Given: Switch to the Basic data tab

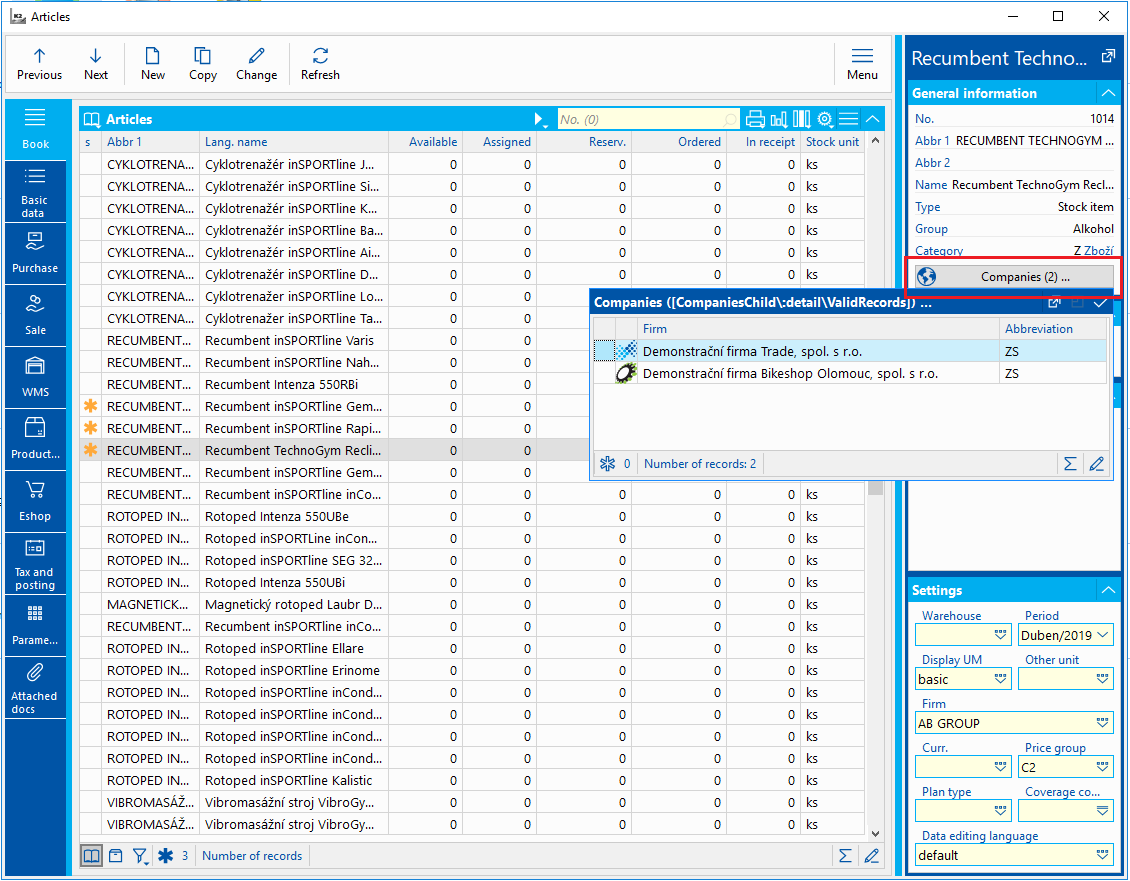Looking at the screenshot, I should (x=35, y=192).
